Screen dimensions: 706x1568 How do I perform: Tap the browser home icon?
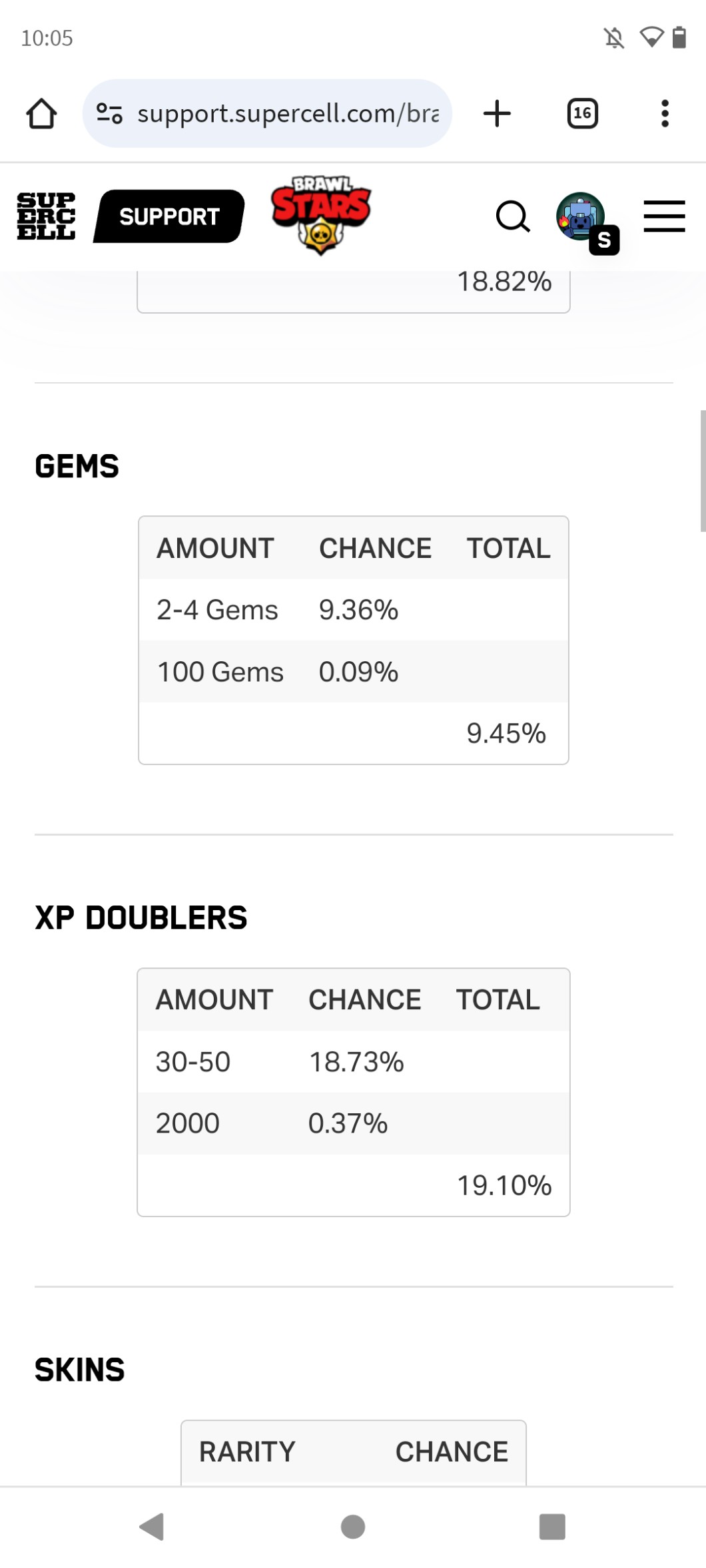pyautogui.click(x=41, y=113)
